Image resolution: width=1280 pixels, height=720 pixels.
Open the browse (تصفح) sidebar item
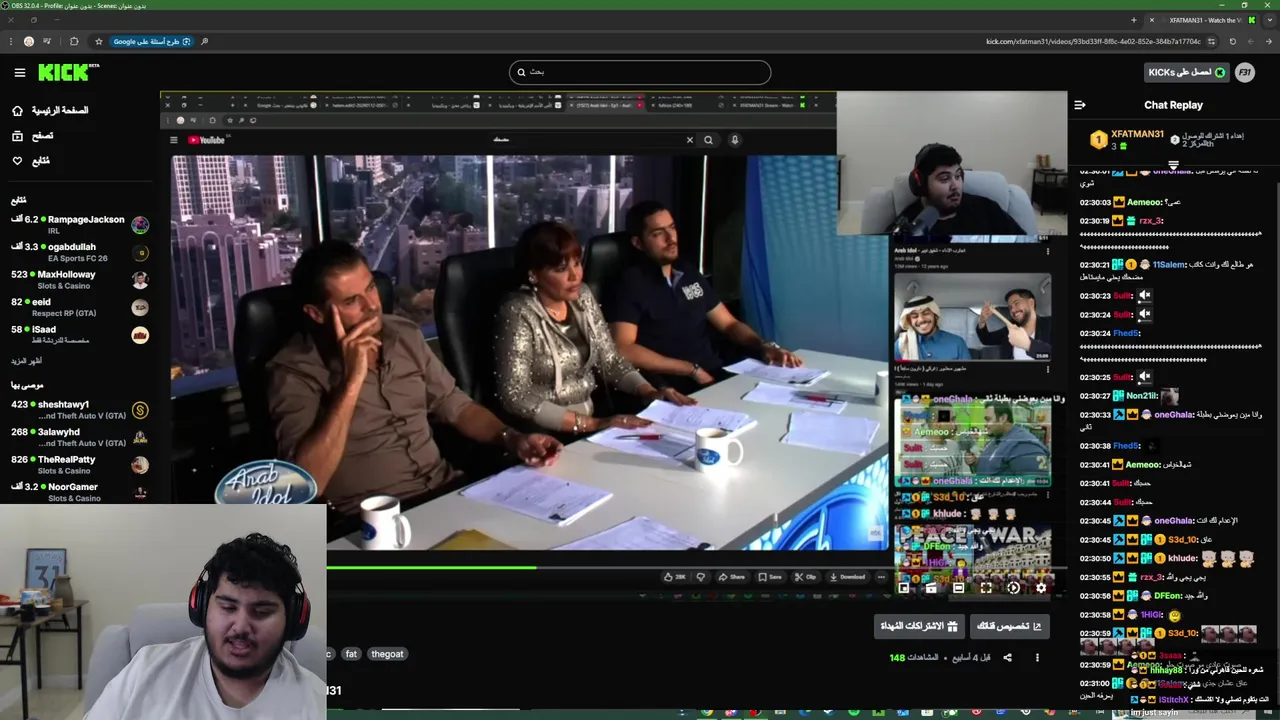[32, 135]
